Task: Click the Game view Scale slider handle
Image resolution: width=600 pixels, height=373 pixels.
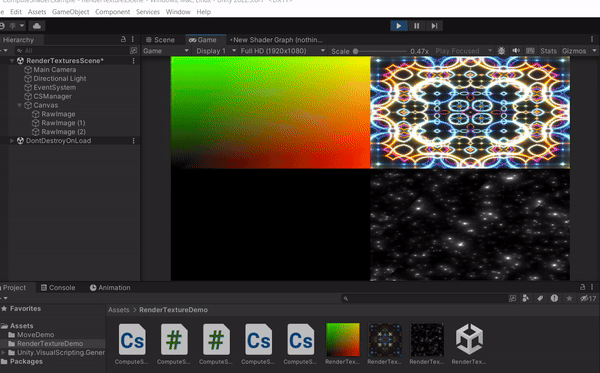Action: coord(355,51)
